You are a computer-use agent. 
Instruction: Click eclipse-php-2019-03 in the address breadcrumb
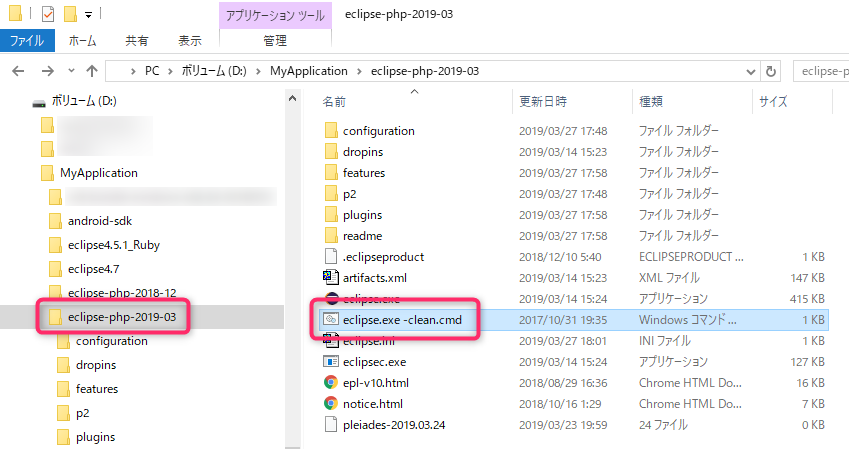(x=425, y=71)
